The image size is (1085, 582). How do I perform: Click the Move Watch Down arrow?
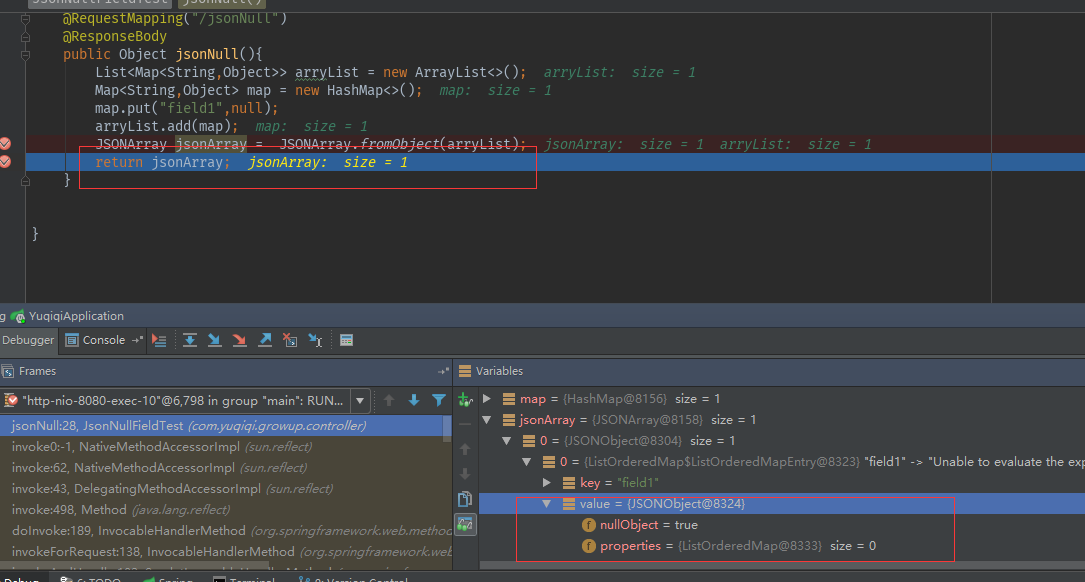click(465, 474)
